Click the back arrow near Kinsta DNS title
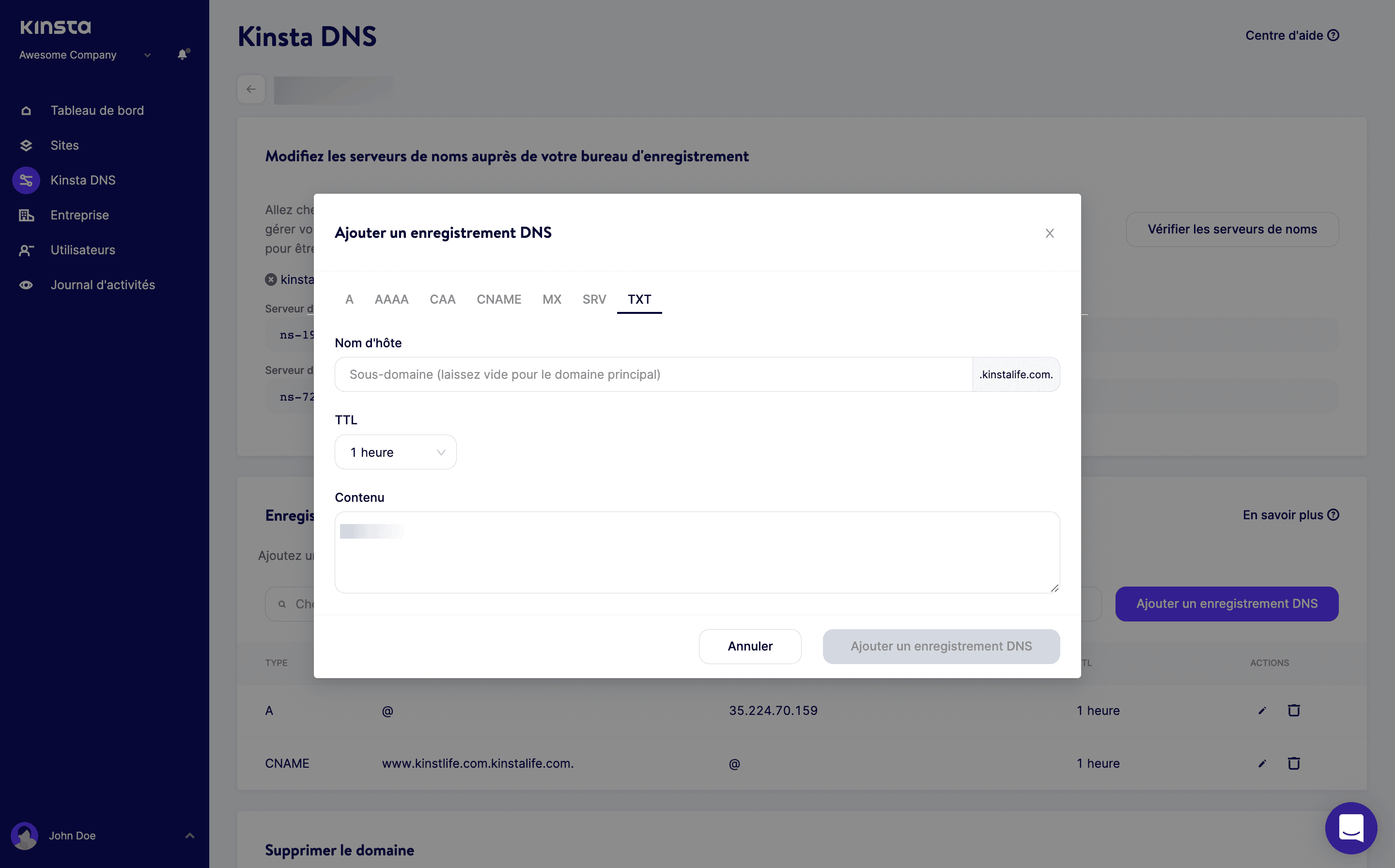The width and height of the screenshot is (1395, 868). pos(251,89)
